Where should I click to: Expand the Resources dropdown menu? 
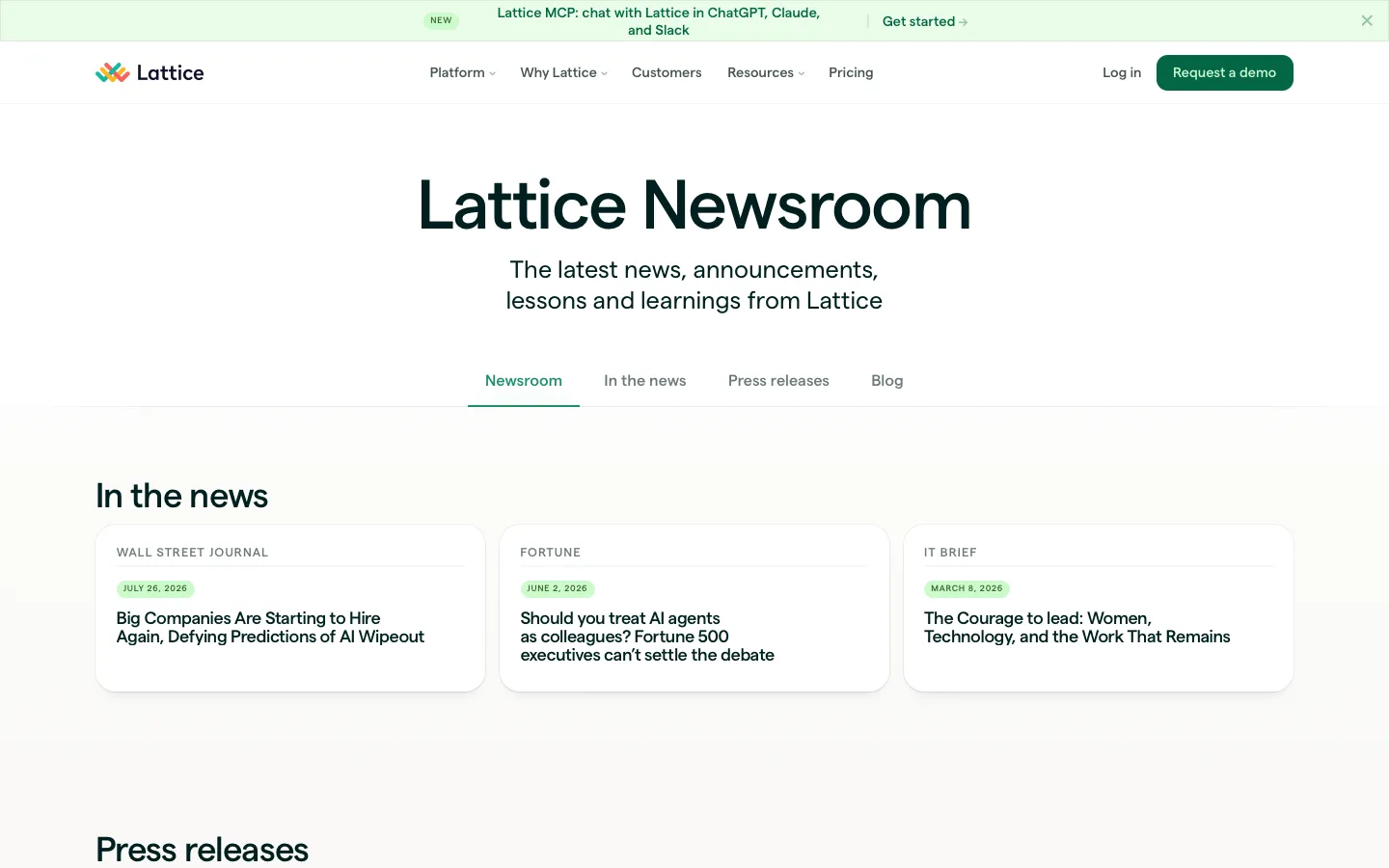pos(766,72)
